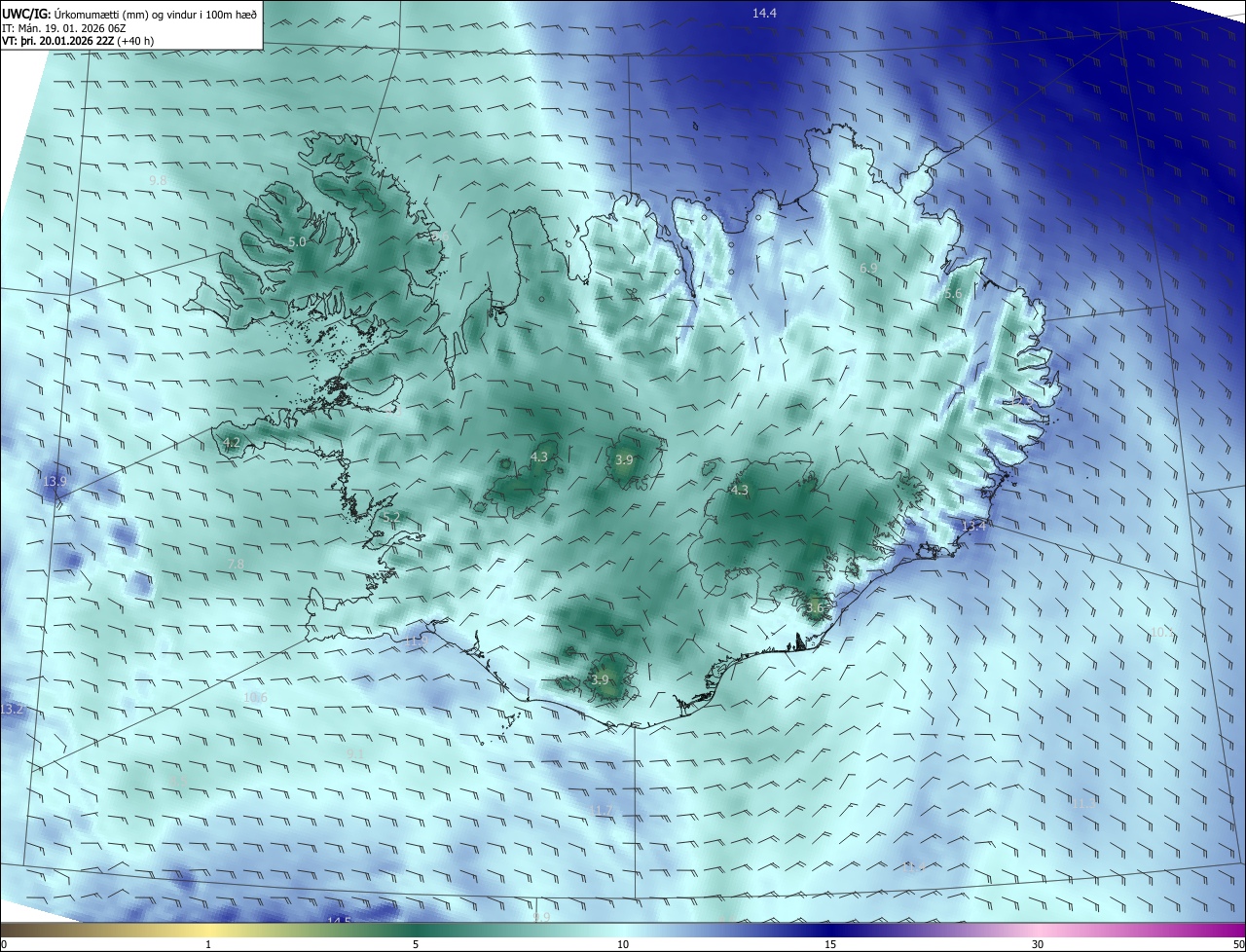Click tick label 10 on the colour scale
The image size is (1246, 952).
[x=623, y=944]
